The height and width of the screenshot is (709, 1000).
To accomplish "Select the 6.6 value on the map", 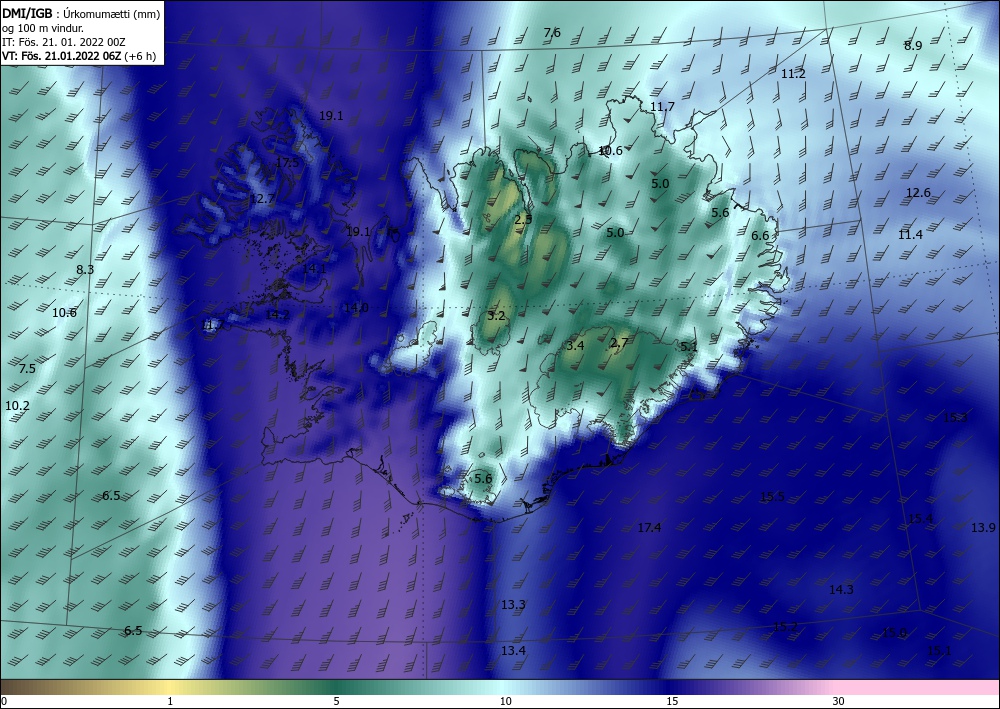I will click(760, 235).
